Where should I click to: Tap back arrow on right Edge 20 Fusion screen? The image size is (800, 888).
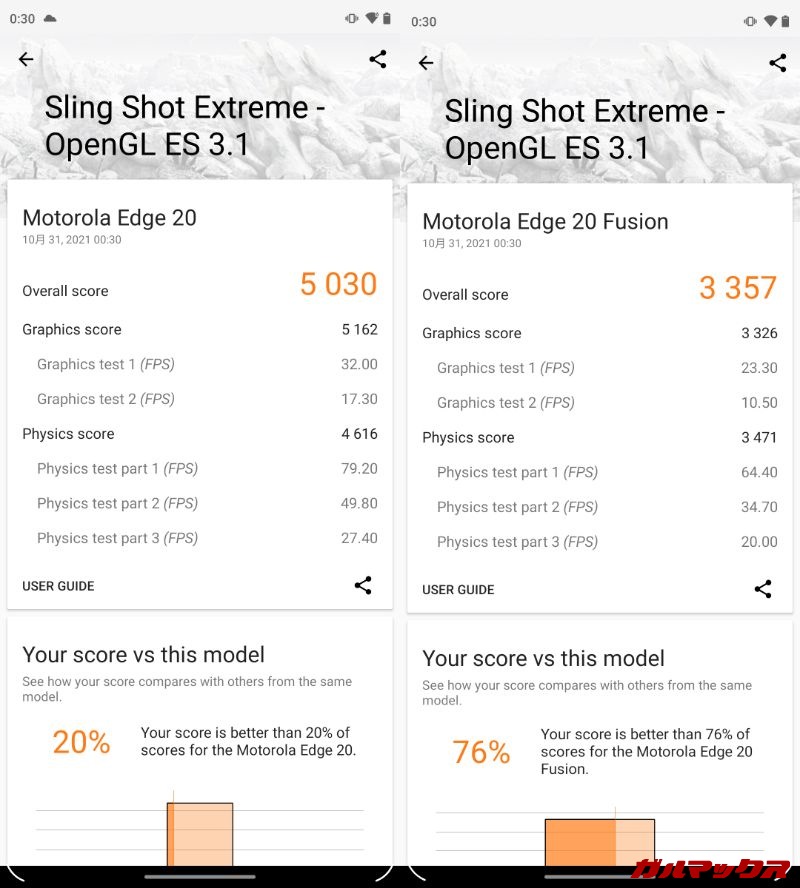coord(426,63)
